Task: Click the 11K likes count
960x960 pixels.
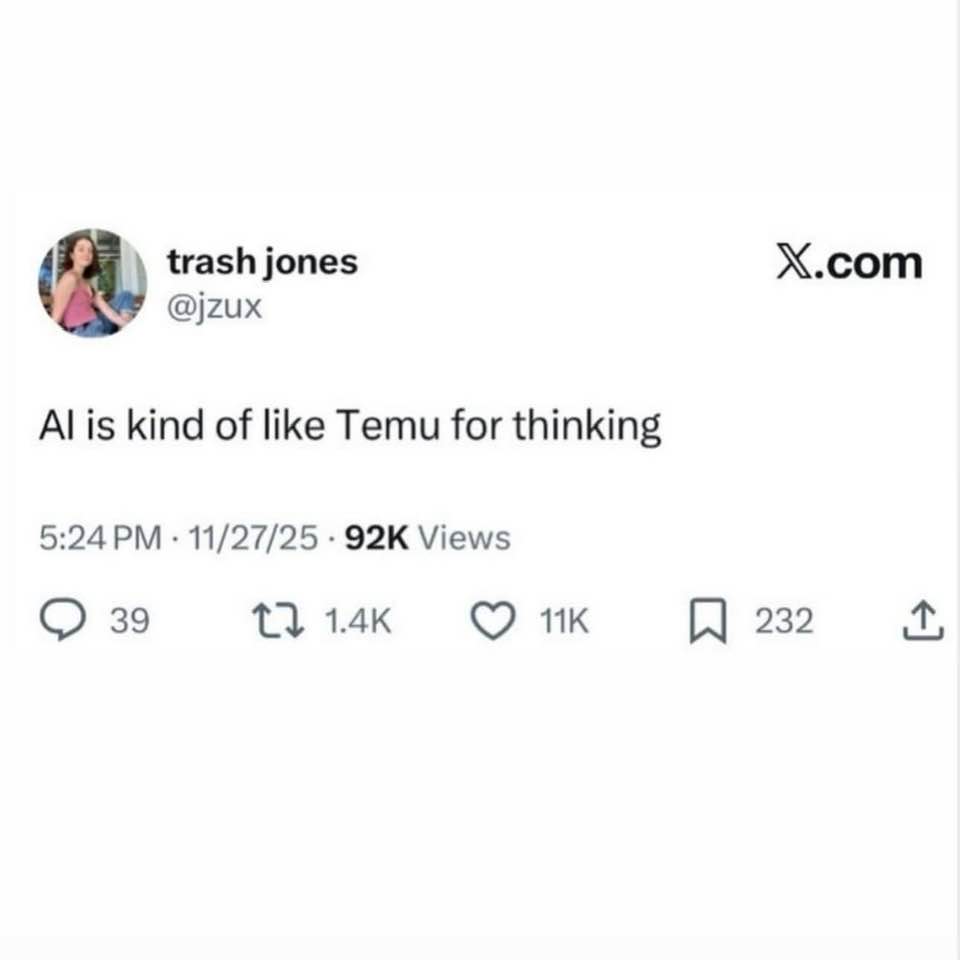Action: click(x=564, y=621)
